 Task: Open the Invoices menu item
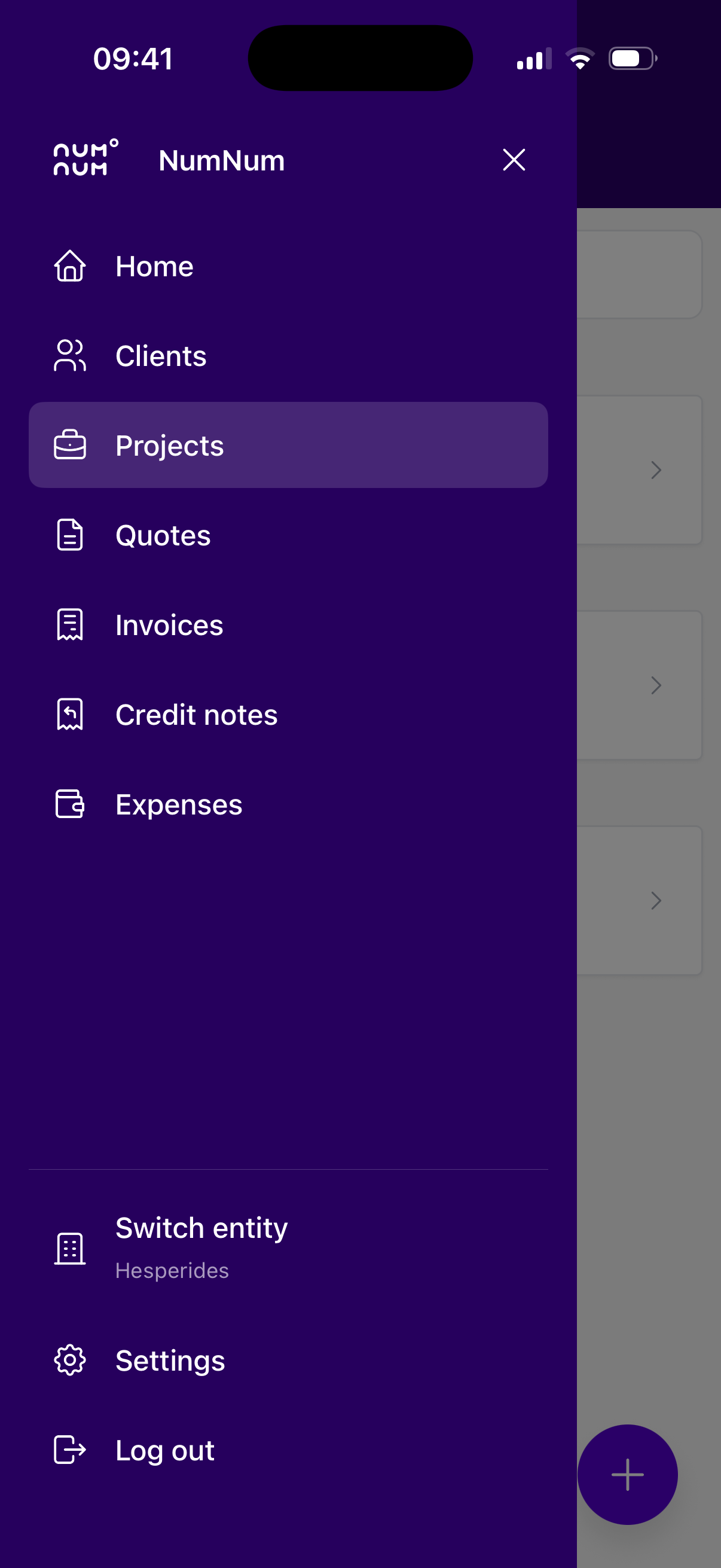pos(288,624)
